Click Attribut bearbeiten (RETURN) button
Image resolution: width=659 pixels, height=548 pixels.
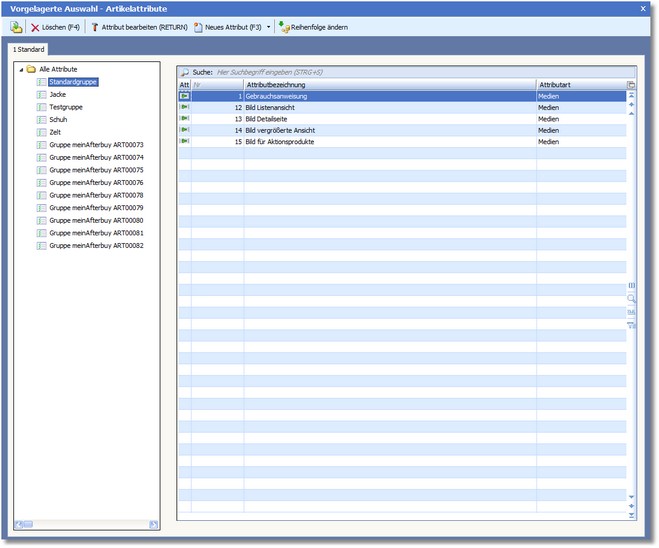[139, 27]
